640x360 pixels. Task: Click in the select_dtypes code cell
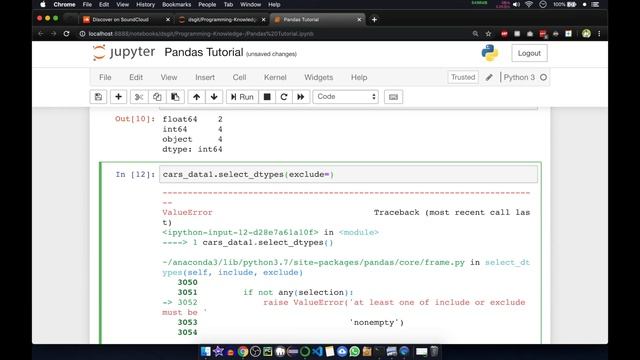(x=348, y=174)
